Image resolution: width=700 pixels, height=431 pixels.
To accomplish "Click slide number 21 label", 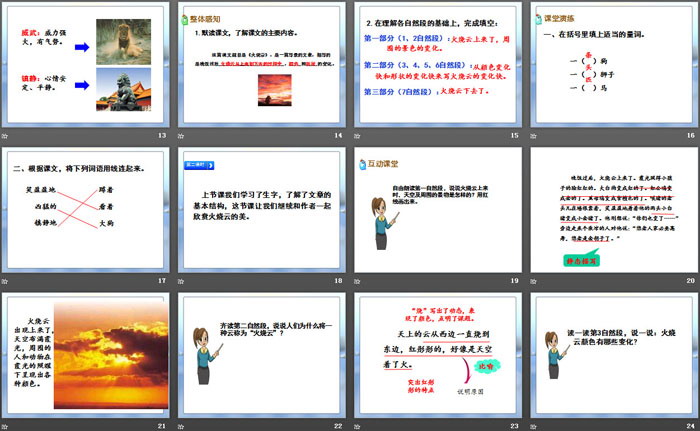I will tap(162, 426).
